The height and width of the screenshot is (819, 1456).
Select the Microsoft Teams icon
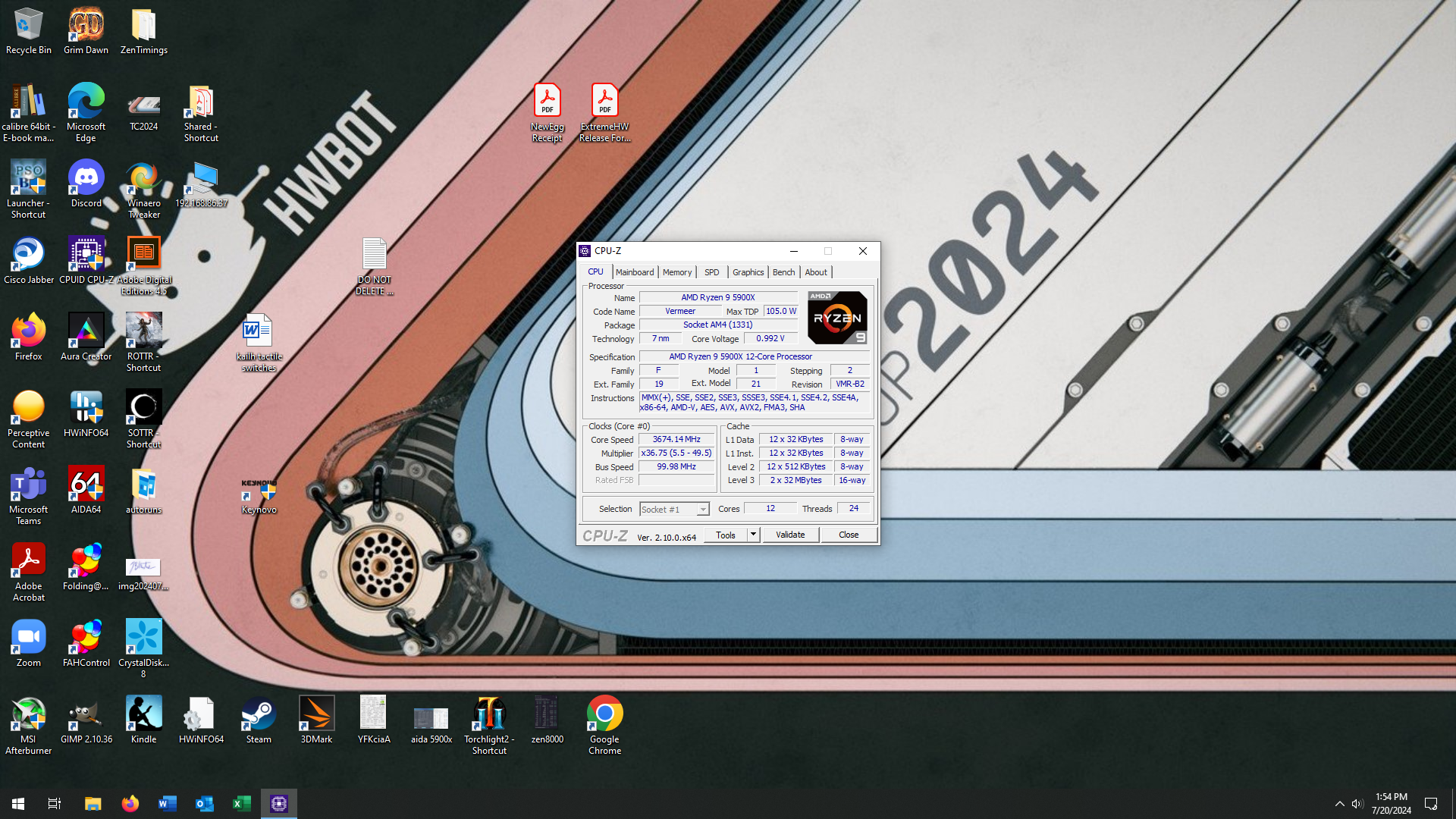click(29, 495)
